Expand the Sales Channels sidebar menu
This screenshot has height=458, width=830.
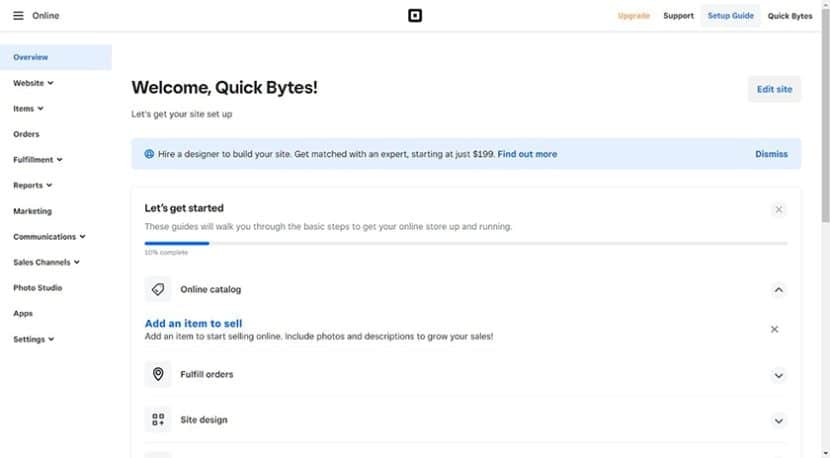click(46, 262)
